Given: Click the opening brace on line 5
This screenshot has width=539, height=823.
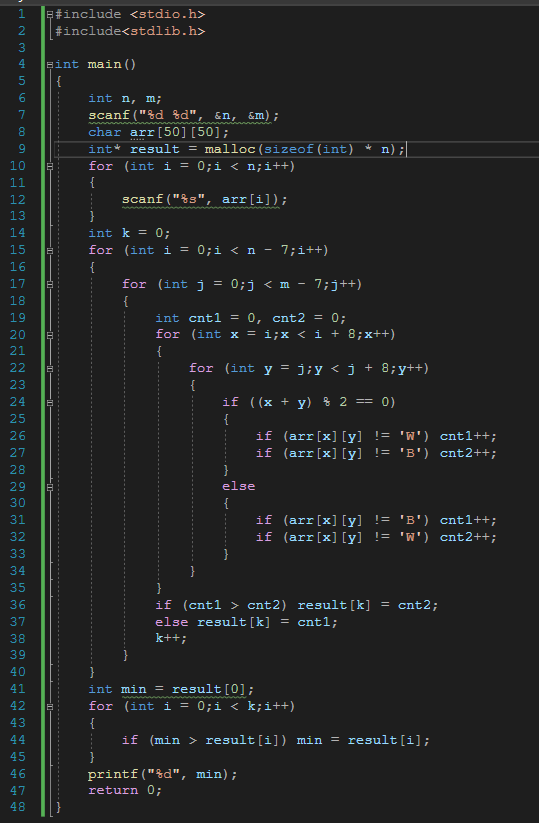Looking at the screenshot, I should [58, 81].
